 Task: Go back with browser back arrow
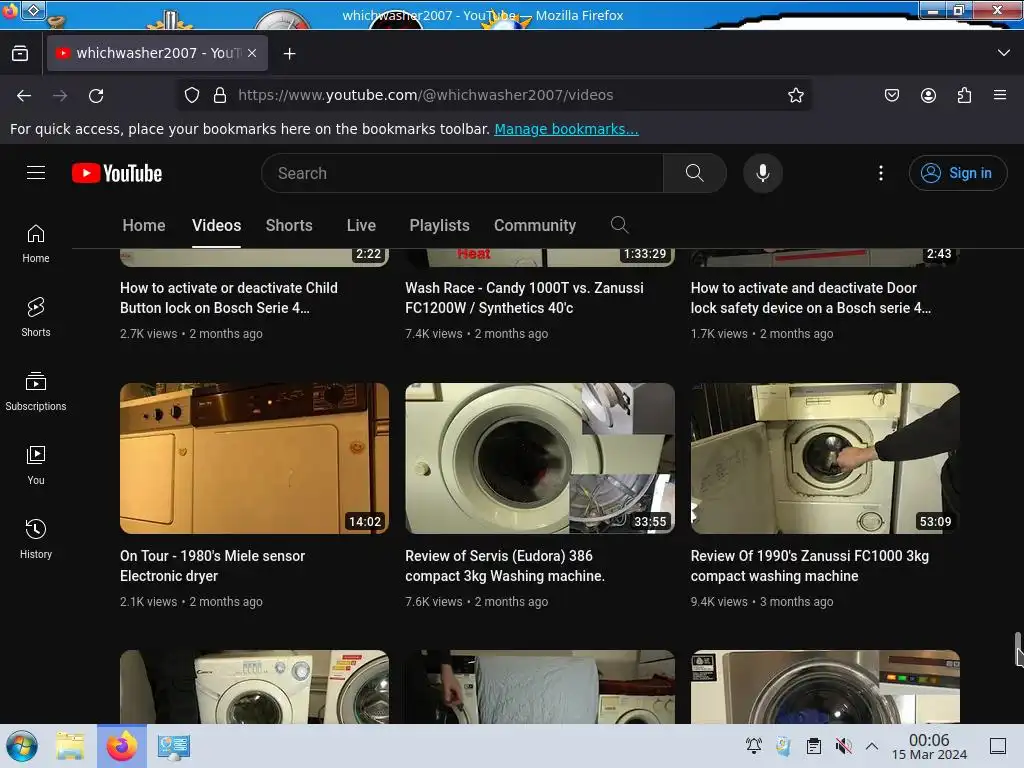click(x=24, y=95)
